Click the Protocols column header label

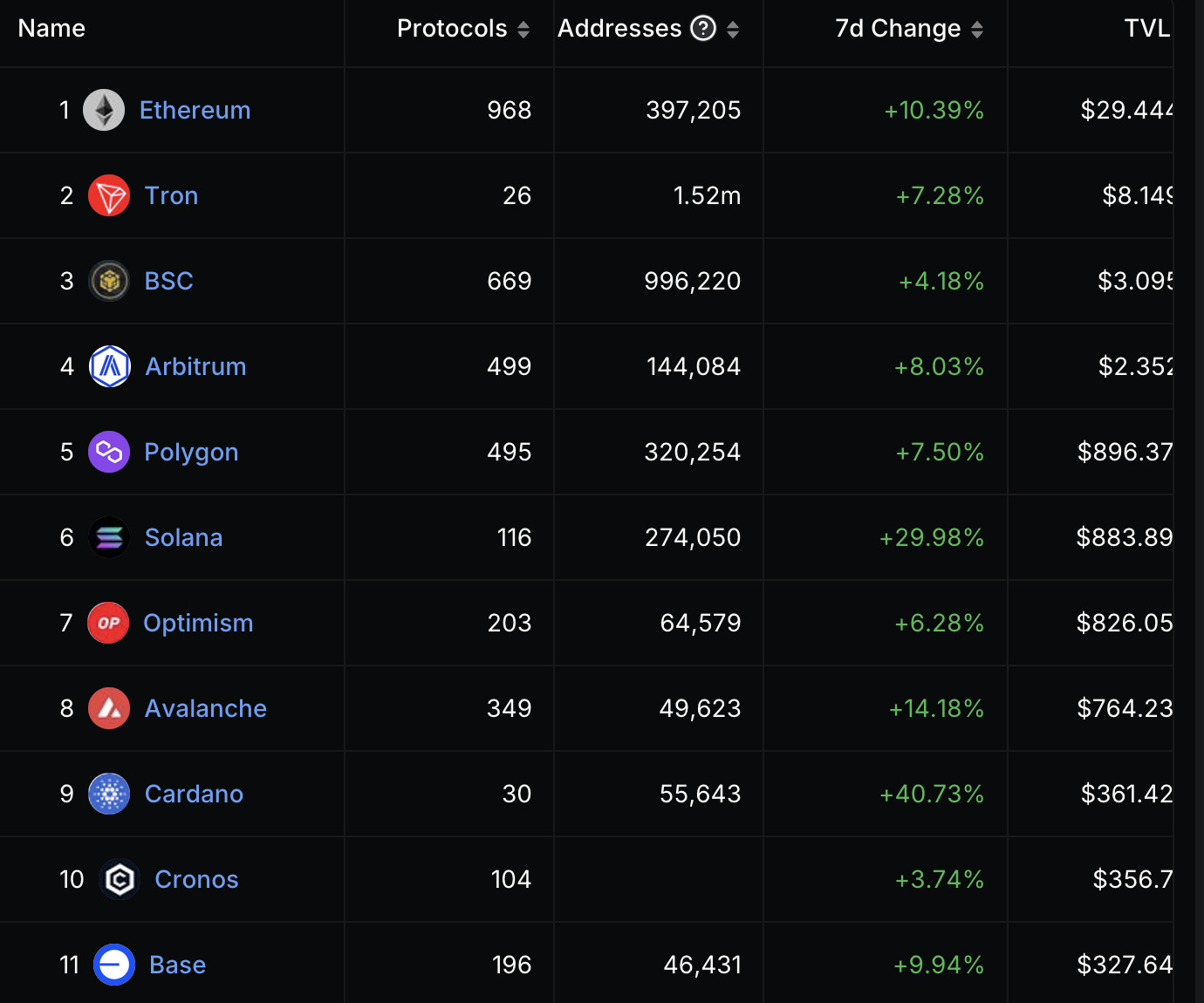pos(452,28)
